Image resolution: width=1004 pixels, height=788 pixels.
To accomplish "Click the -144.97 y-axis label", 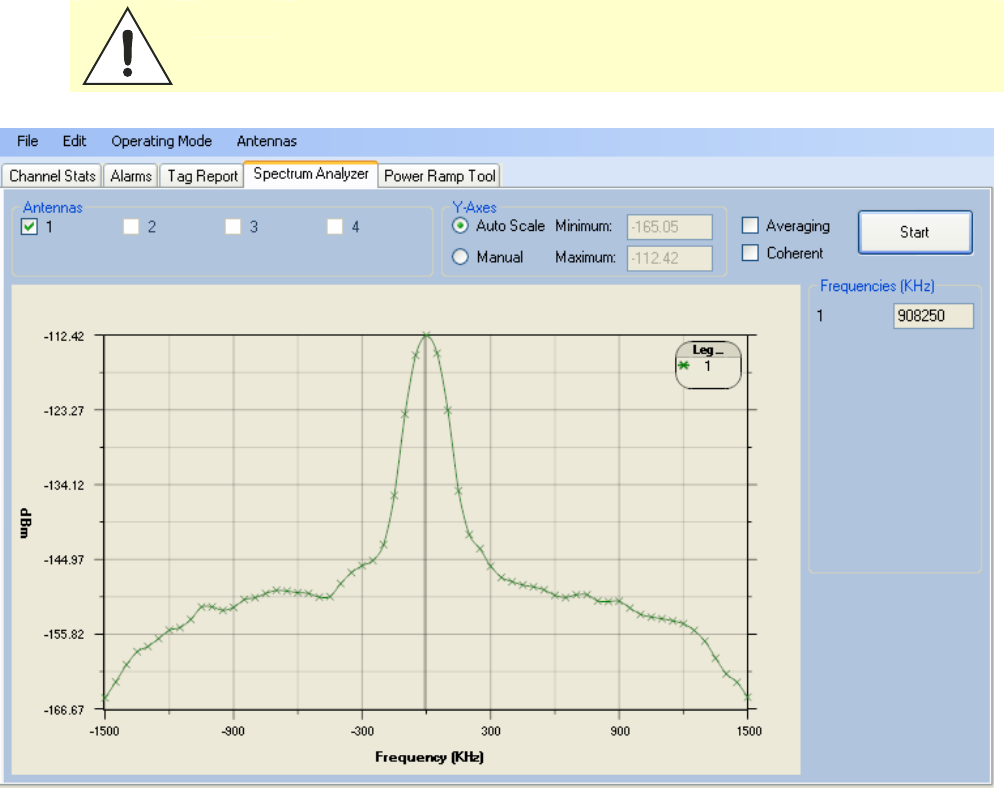I will (64, 560).
